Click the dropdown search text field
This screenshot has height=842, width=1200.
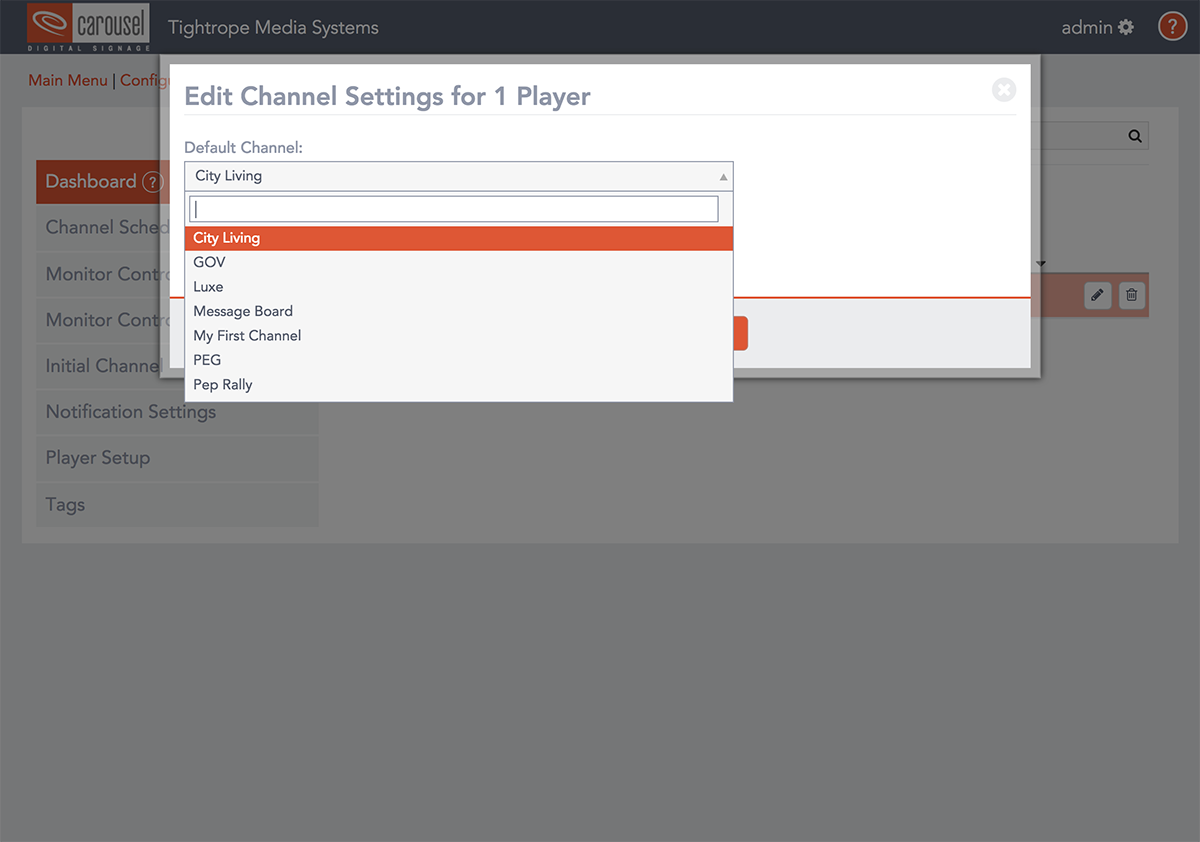pos(453,209)
